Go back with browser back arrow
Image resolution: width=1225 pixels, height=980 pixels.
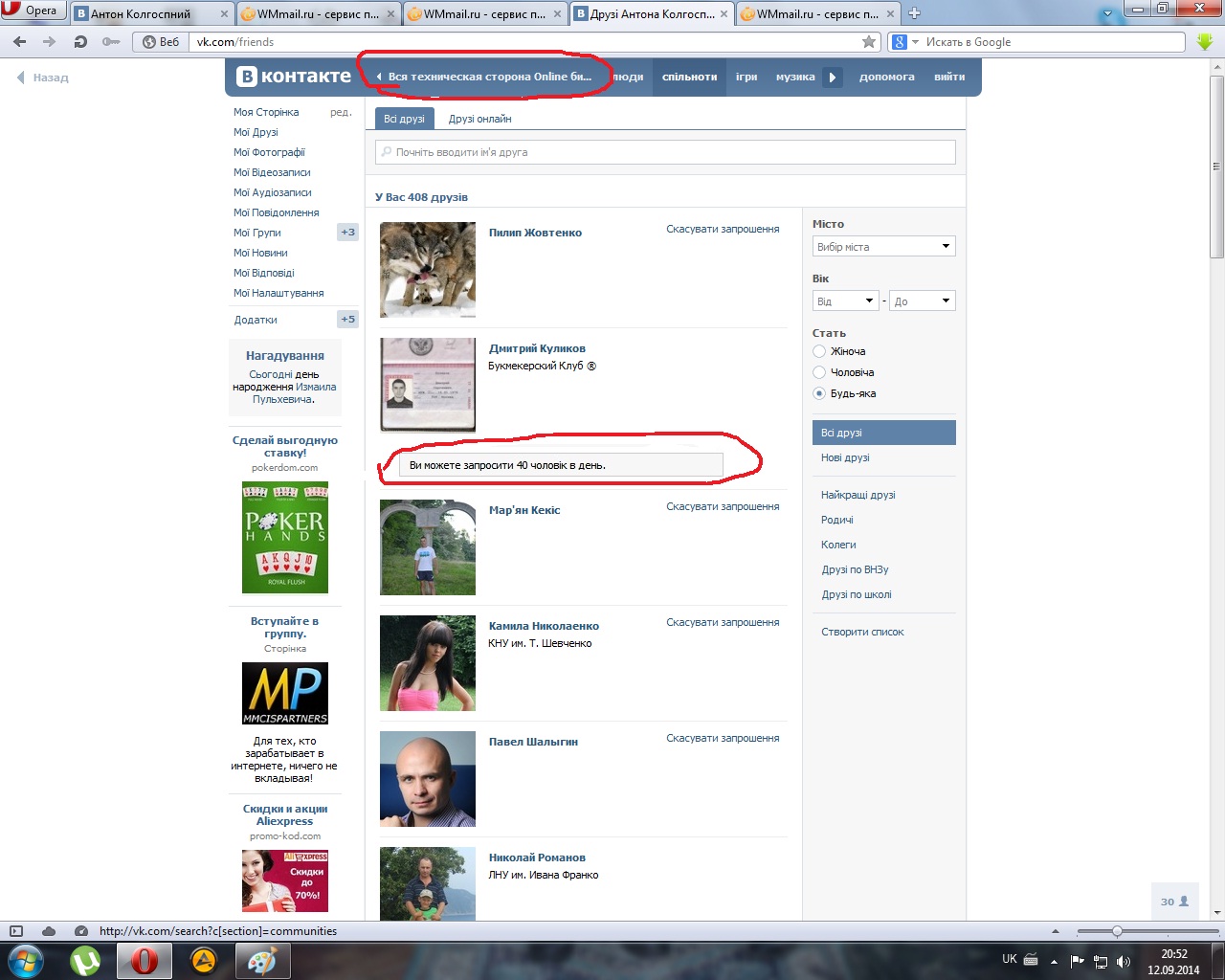(x=20, y=42)
